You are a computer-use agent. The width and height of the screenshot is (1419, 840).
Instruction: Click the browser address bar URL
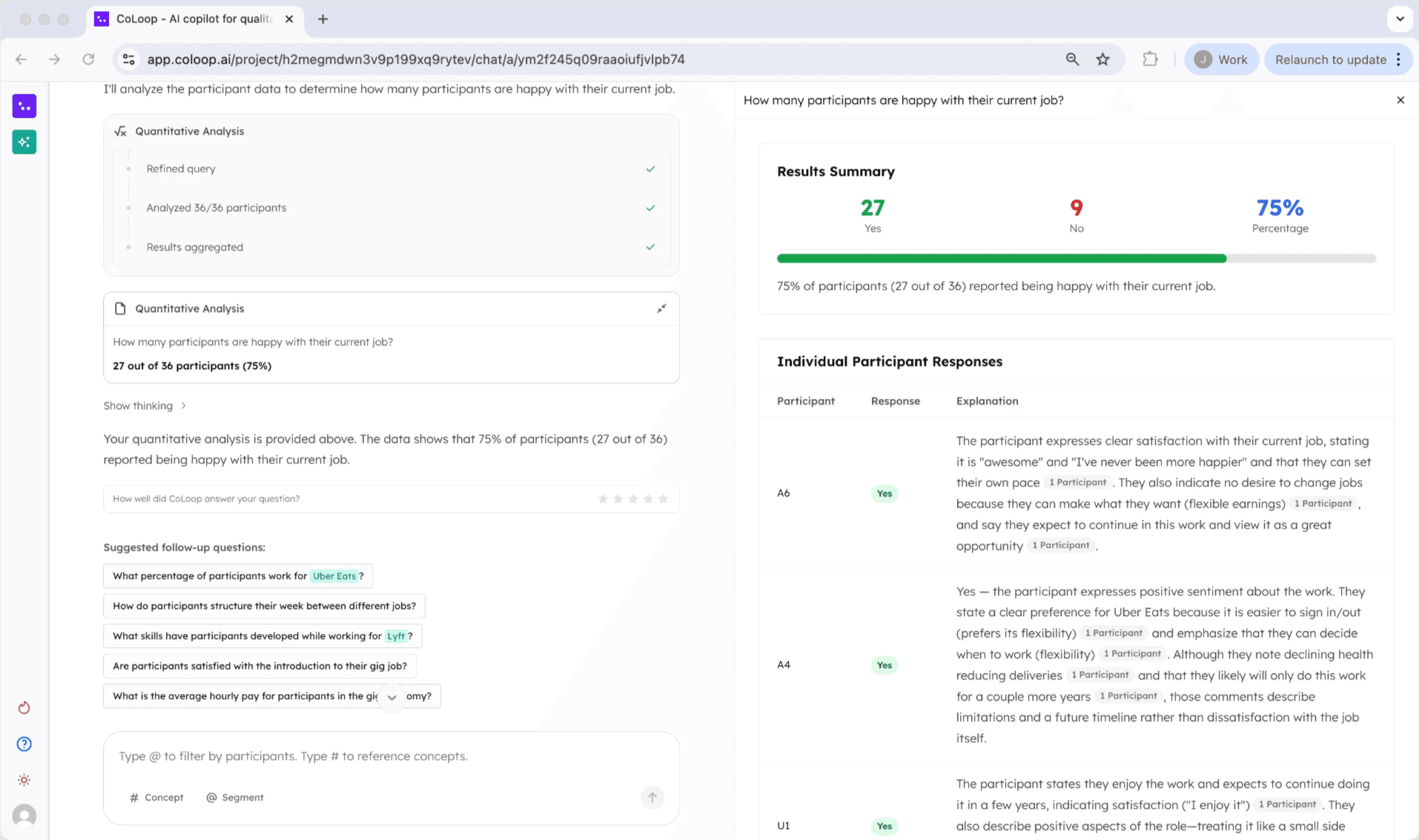click(x=415, y=59)
